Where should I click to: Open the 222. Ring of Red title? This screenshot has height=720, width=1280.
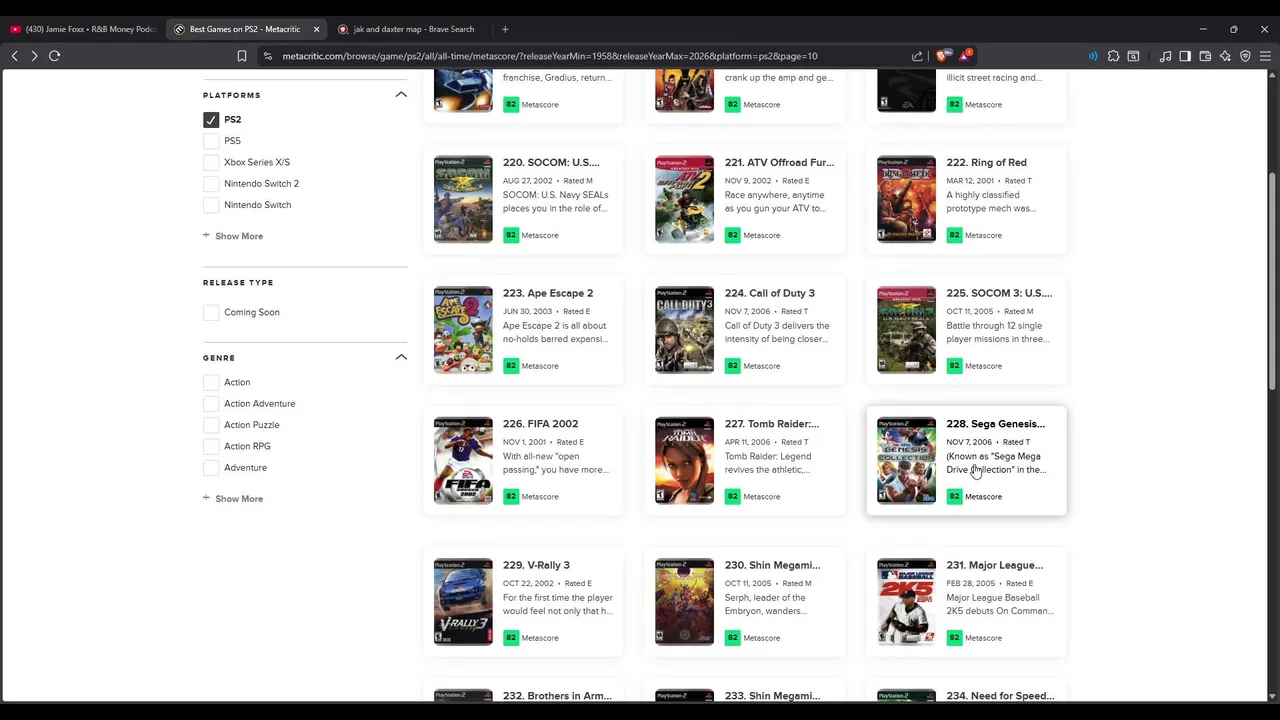(986, 162)
